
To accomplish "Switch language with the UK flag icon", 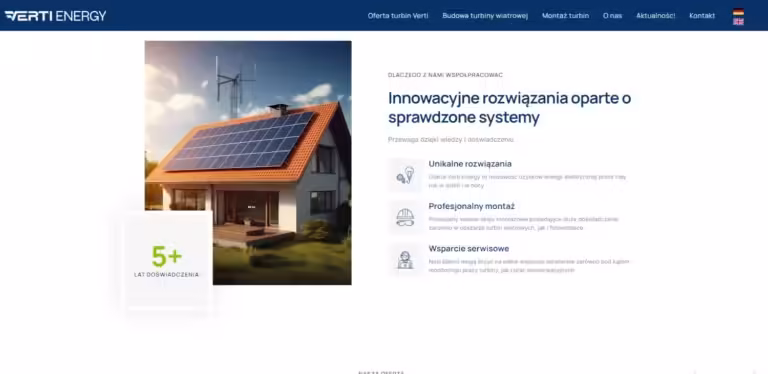I will (738, 22).
